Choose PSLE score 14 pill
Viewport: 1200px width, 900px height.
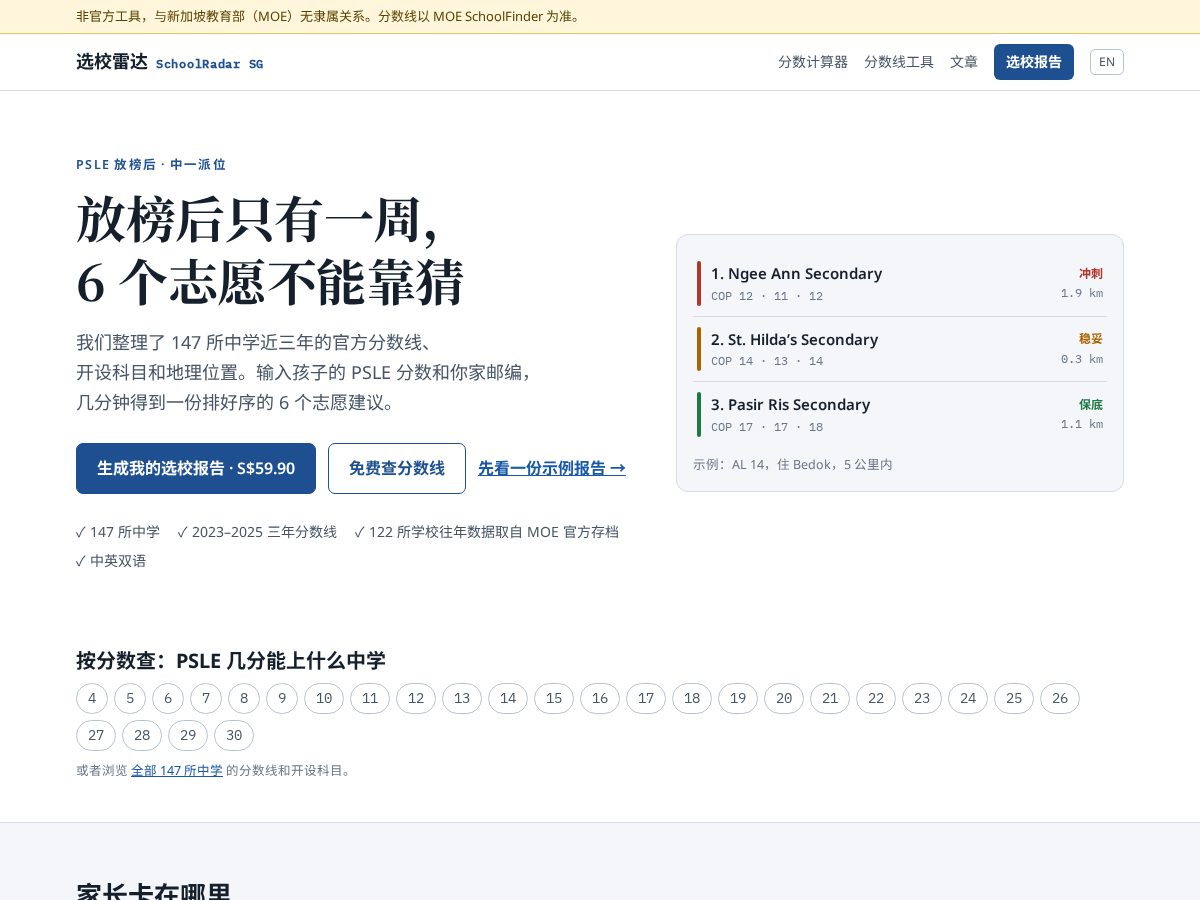point(508,698)
